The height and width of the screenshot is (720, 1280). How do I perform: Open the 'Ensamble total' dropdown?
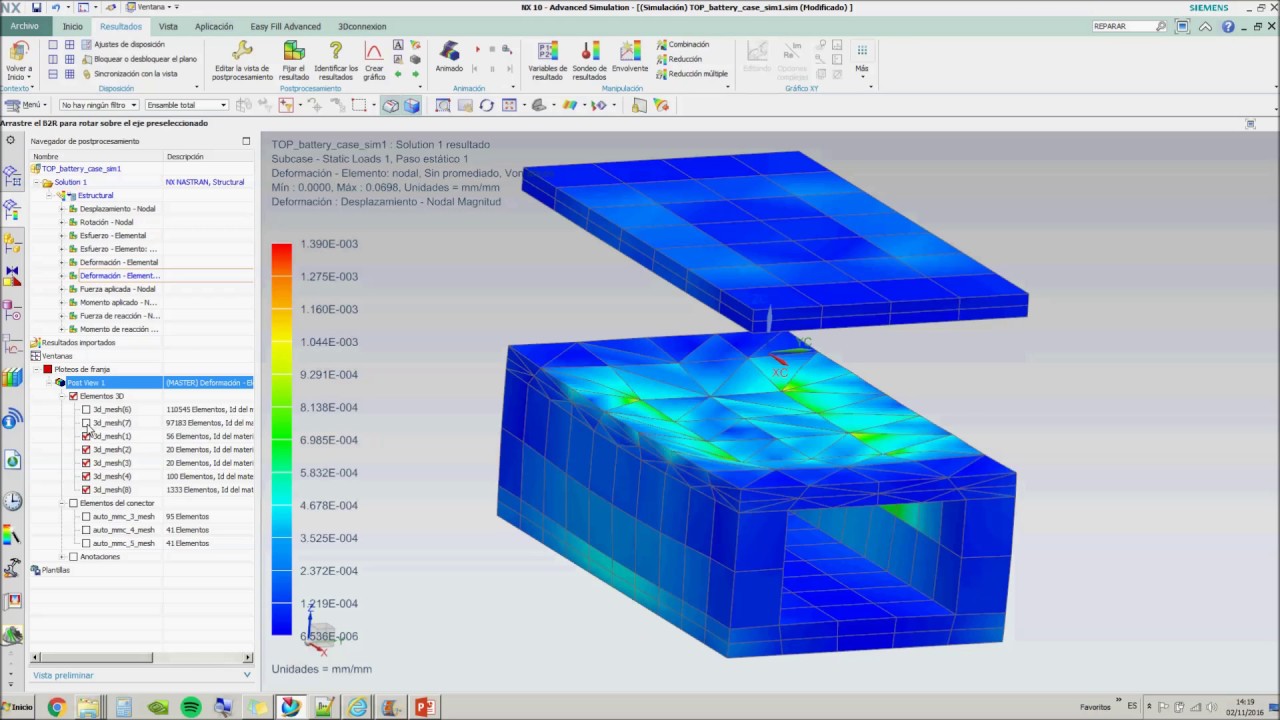tap(186, 105)
